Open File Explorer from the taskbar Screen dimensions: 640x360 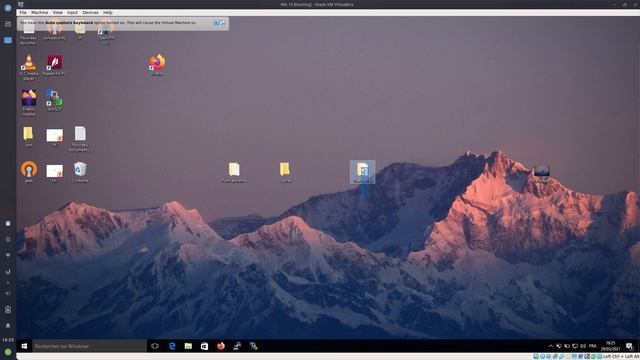point(188,346)
